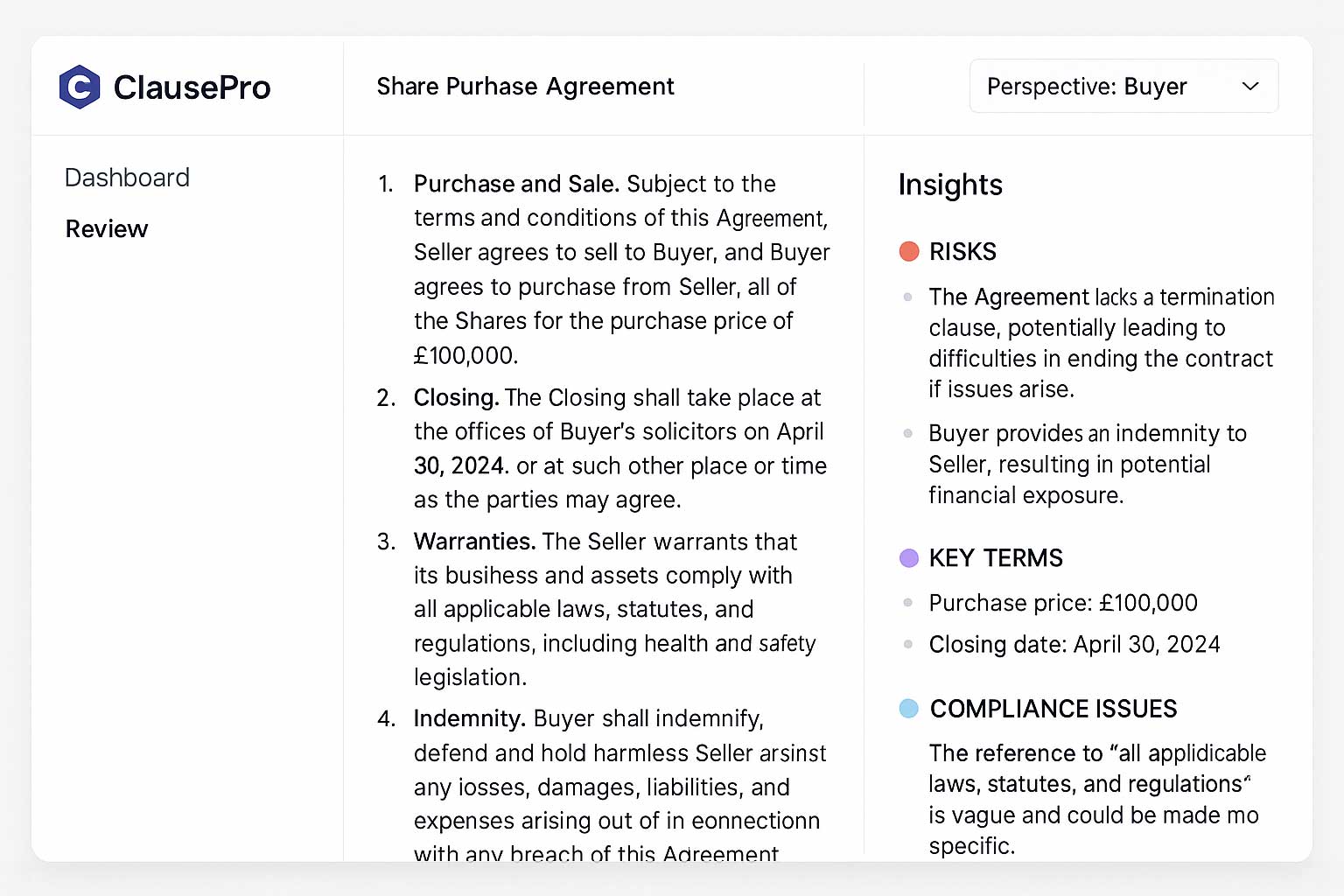Screen dimensions: 1344x896
Task: Click the purple KEY TERMS indicator dot
Action: (909, 557)
